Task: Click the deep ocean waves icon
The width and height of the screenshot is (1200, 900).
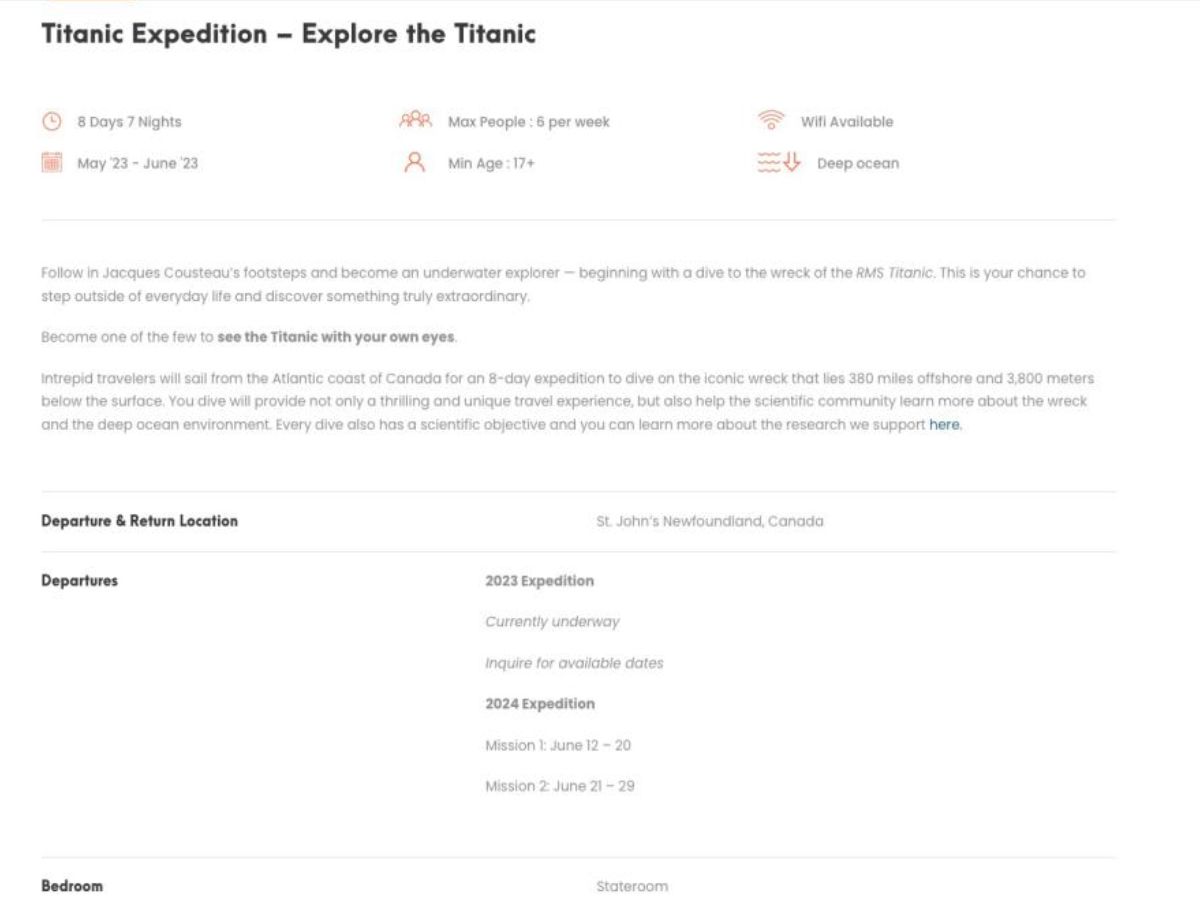Action: point(779,163)
